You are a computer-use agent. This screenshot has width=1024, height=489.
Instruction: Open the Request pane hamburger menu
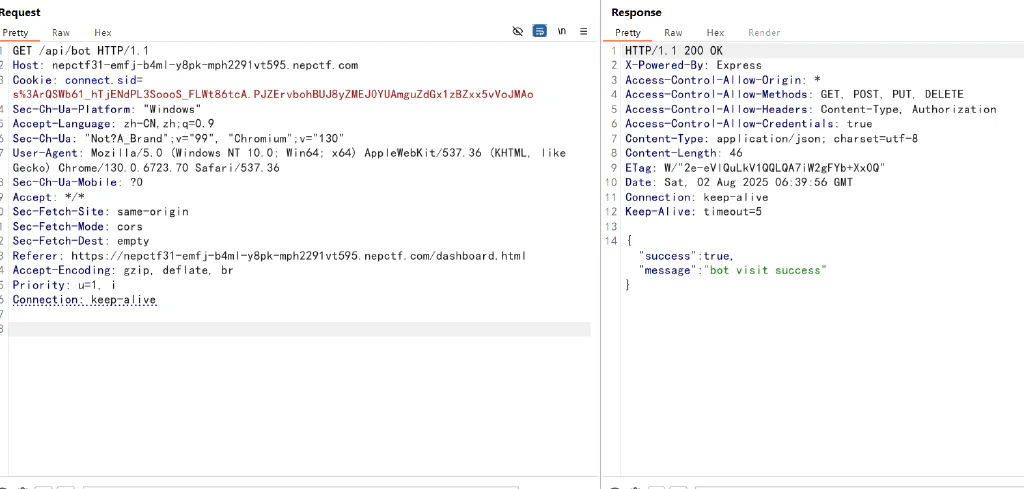click(x=584, y=31)
